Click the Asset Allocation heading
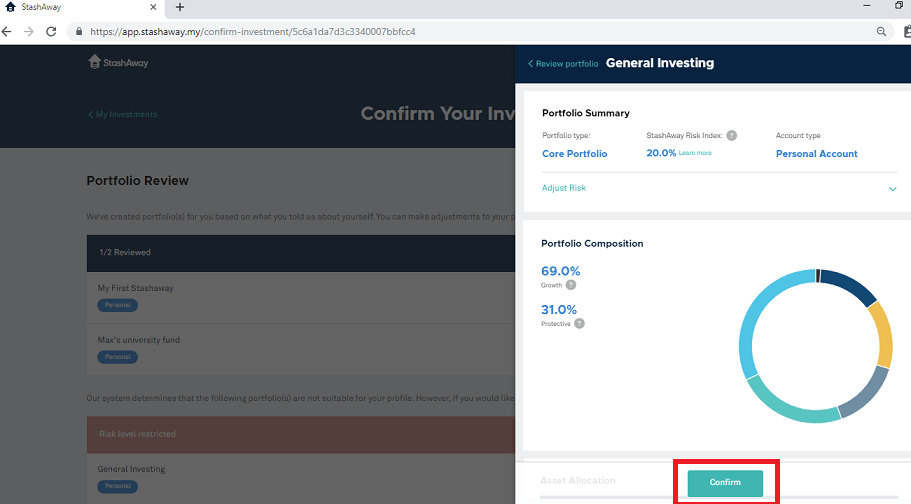 [578, 481]
